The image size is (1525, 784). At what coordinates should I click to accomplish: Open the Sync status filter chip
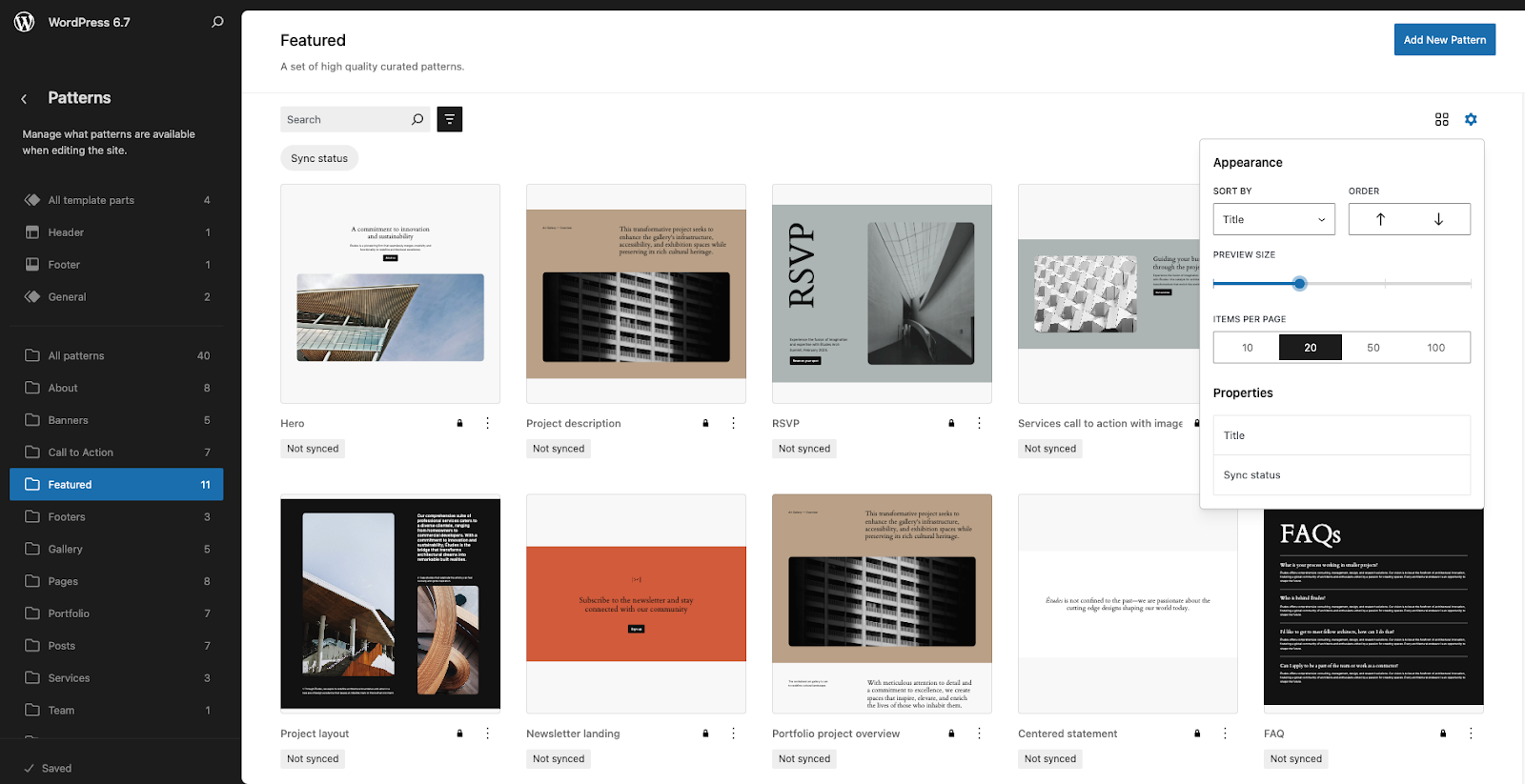coord(319,158)
